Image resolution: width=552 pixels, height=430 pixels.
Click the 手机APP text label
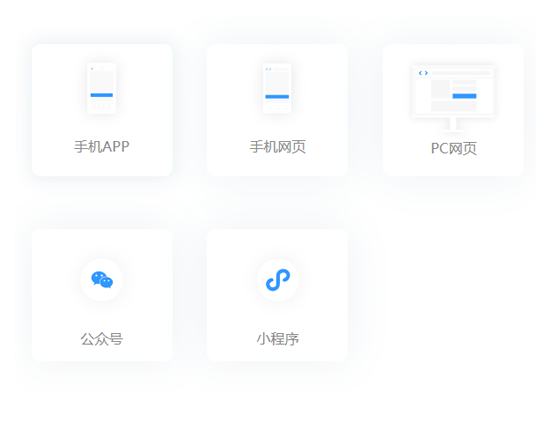tap(102, 147)
